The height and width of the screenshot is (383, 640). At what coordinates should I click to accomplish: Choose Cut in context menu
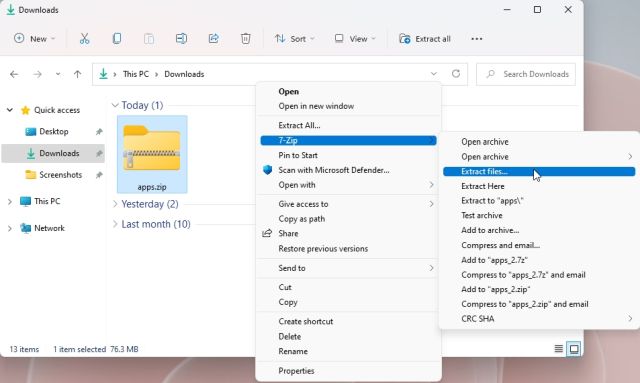285,287
